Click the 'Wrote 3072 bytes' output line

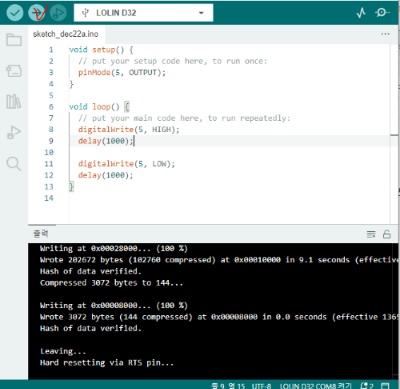tap(220, 317)
